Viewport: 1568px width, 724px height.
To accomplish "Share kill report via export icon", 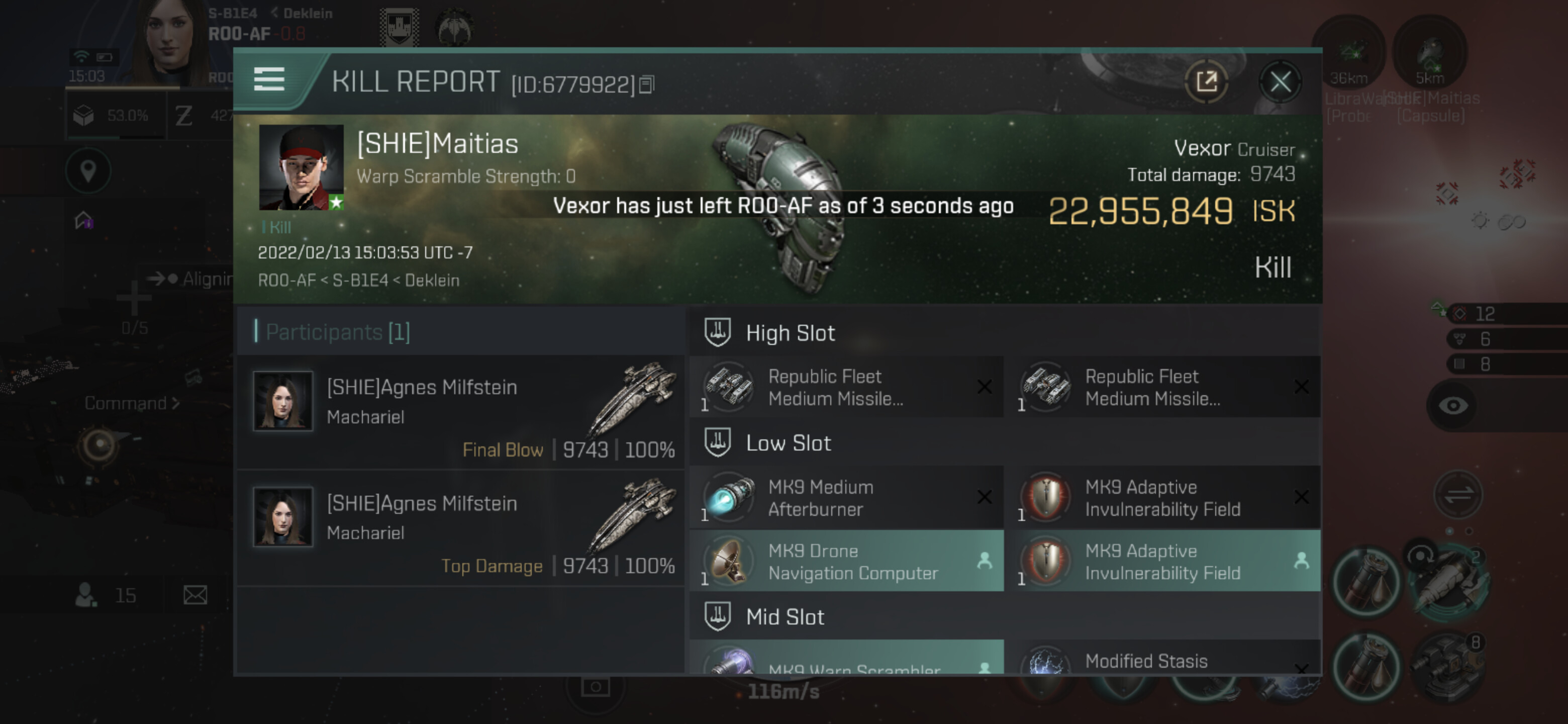I will [x=1206, y=81].
